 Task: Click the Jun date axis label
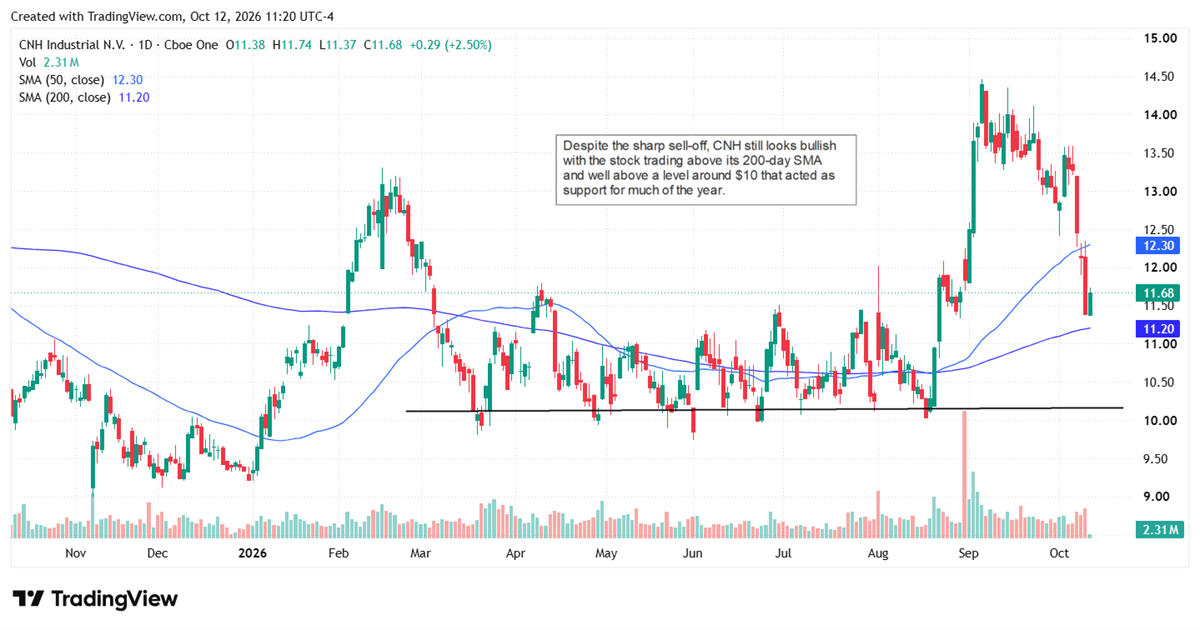[691, 552]
